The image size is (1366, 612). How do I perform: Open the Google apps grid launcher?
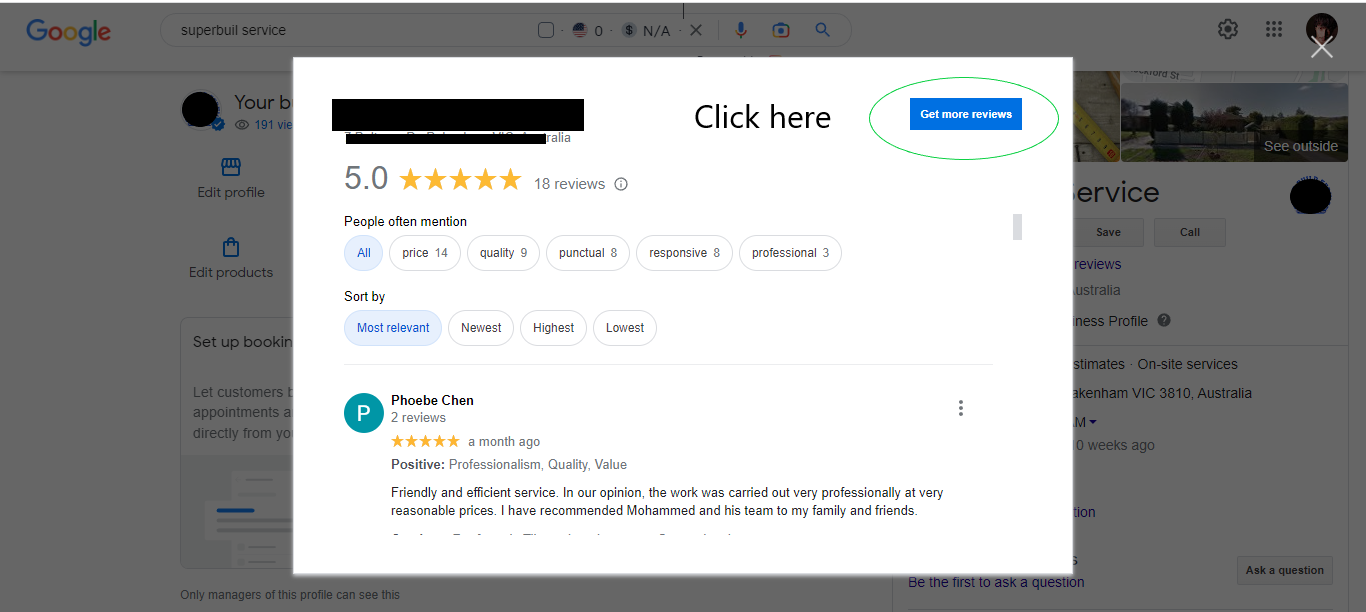(x=1273, y=29)
